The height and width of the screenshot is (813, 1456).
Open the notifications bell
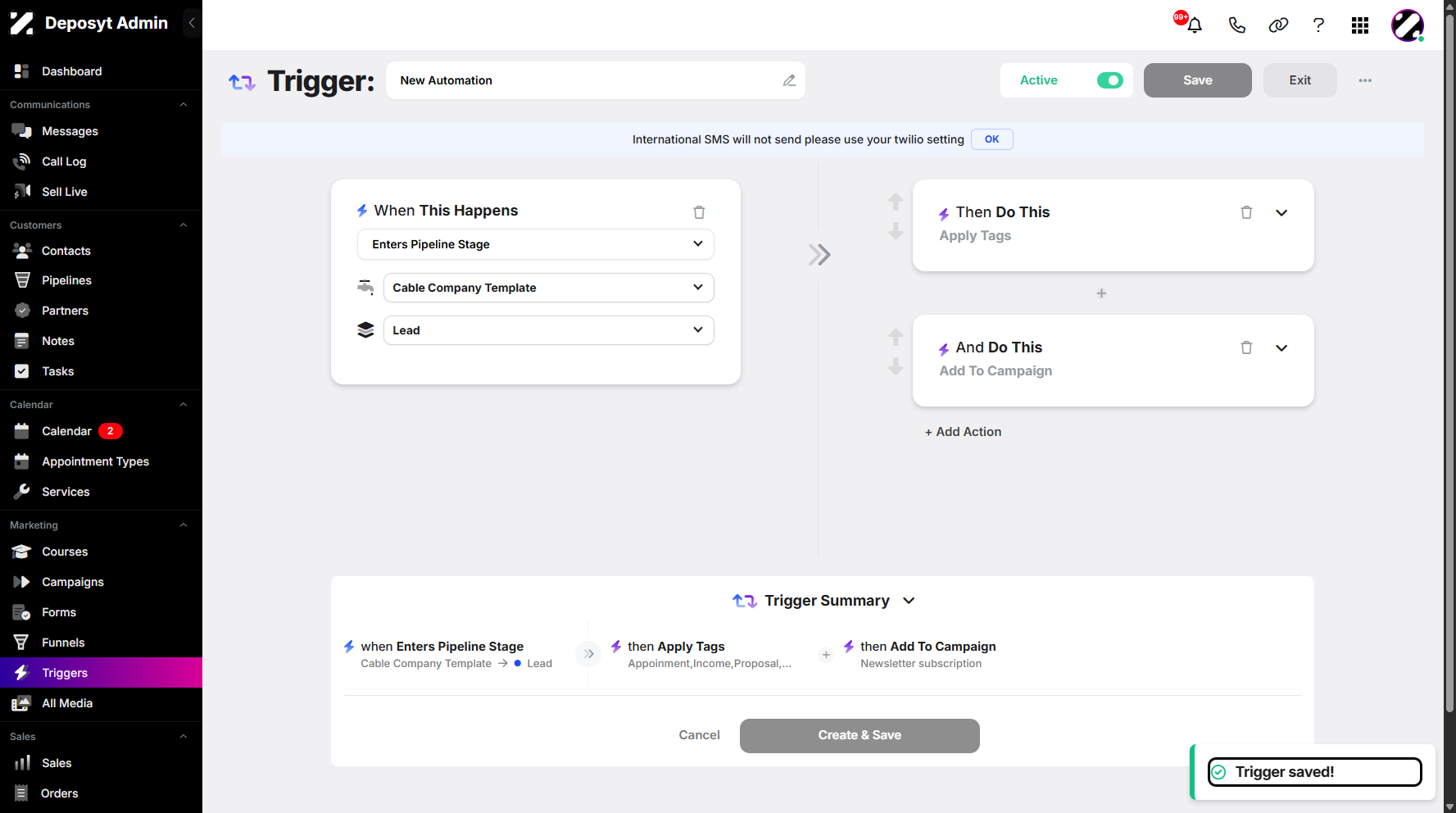[x=1195, y=25]
